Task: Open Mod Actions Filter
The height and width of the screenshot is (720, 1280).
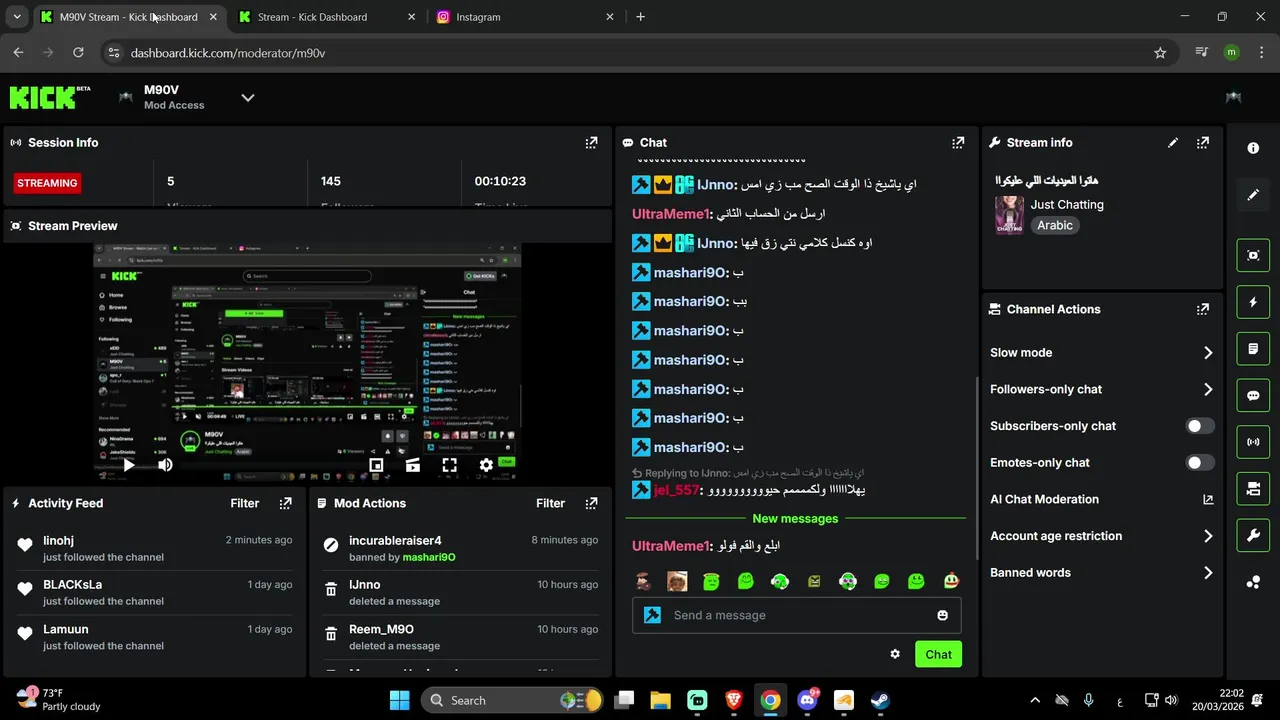Action: 550,503
